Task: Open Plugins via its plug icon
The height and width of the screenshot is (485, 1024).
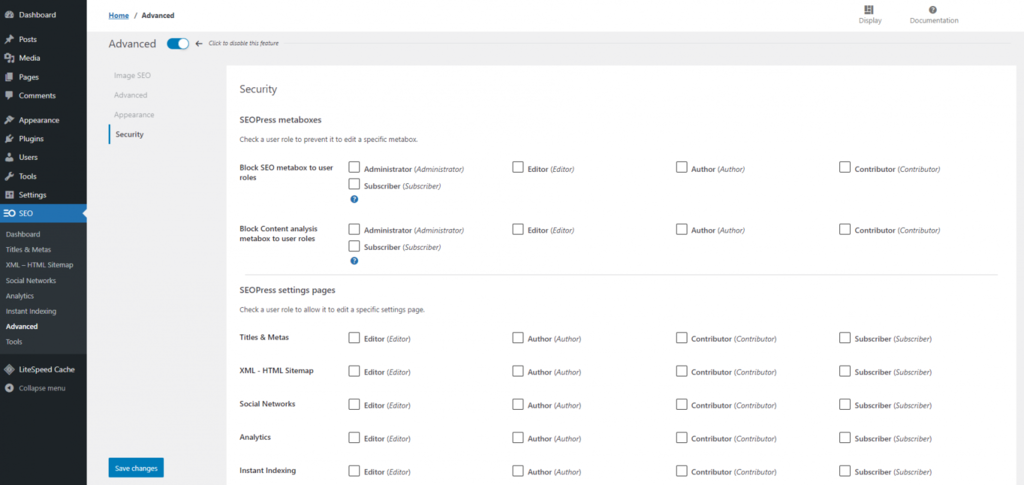Action: pos(9,139)
